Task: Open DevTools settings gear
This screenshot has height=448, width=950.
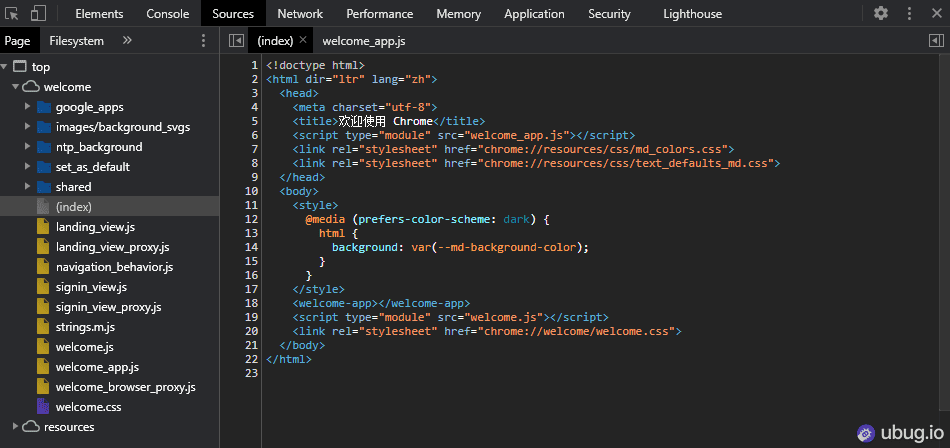Action: click(x=880, y=14)
